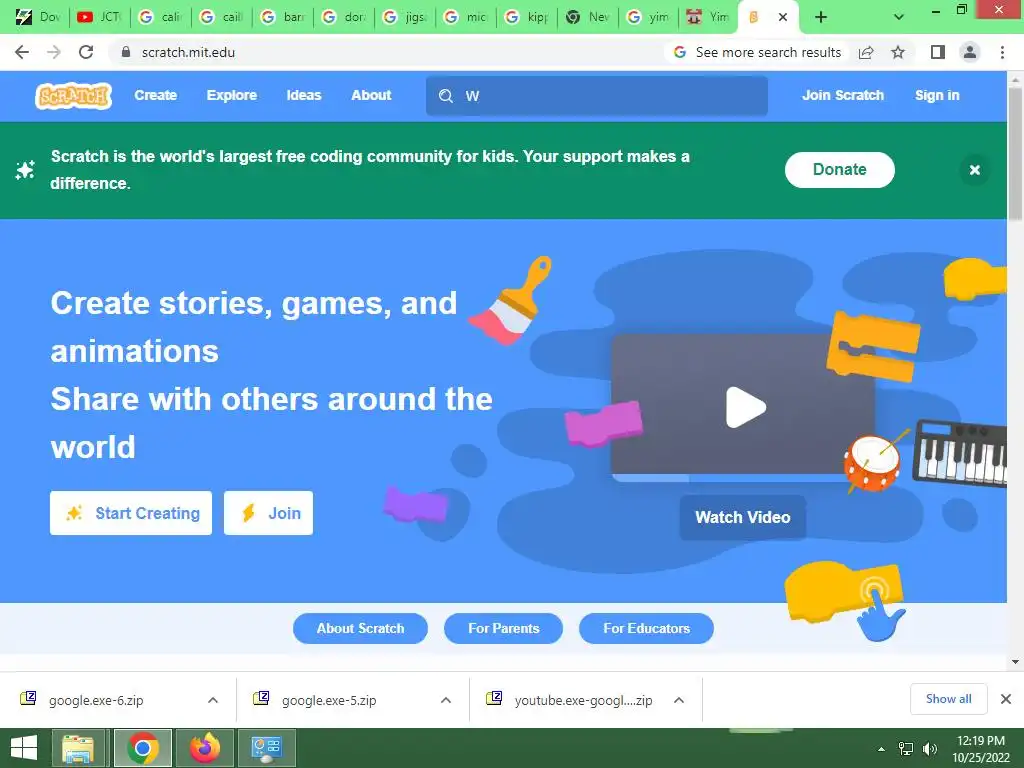Toggle the browser side panel
1024x768 pixels.
[938, 52]
